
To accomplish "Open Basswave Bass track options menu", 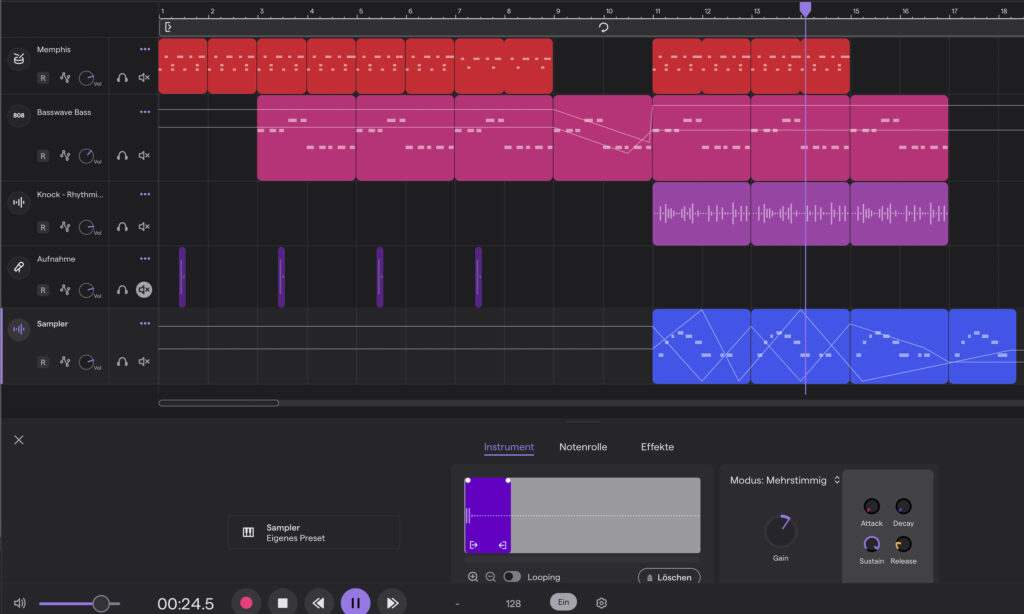I will (x=145, y=112).
